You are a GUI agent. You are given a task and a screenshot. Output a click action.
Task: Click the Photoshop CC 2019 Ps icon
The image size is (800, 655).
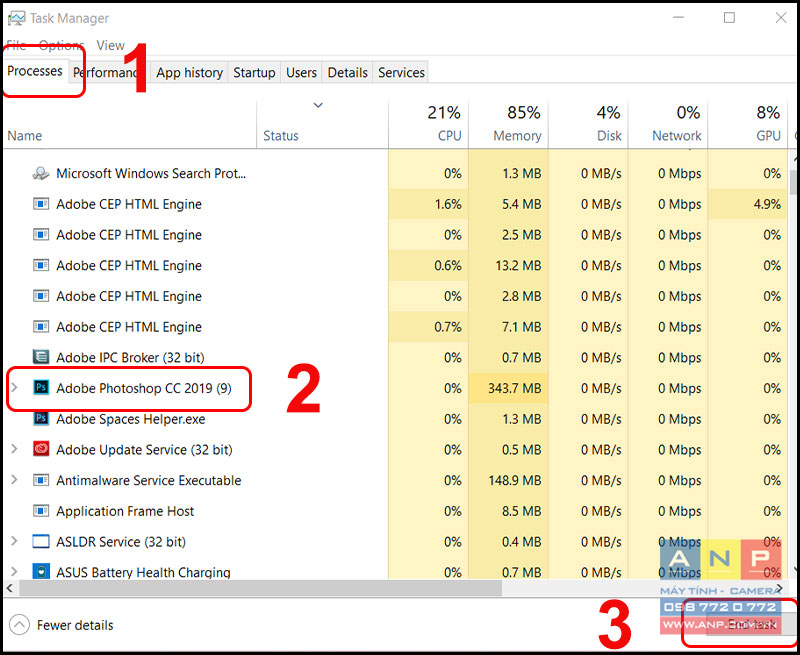tap(41, 388)
